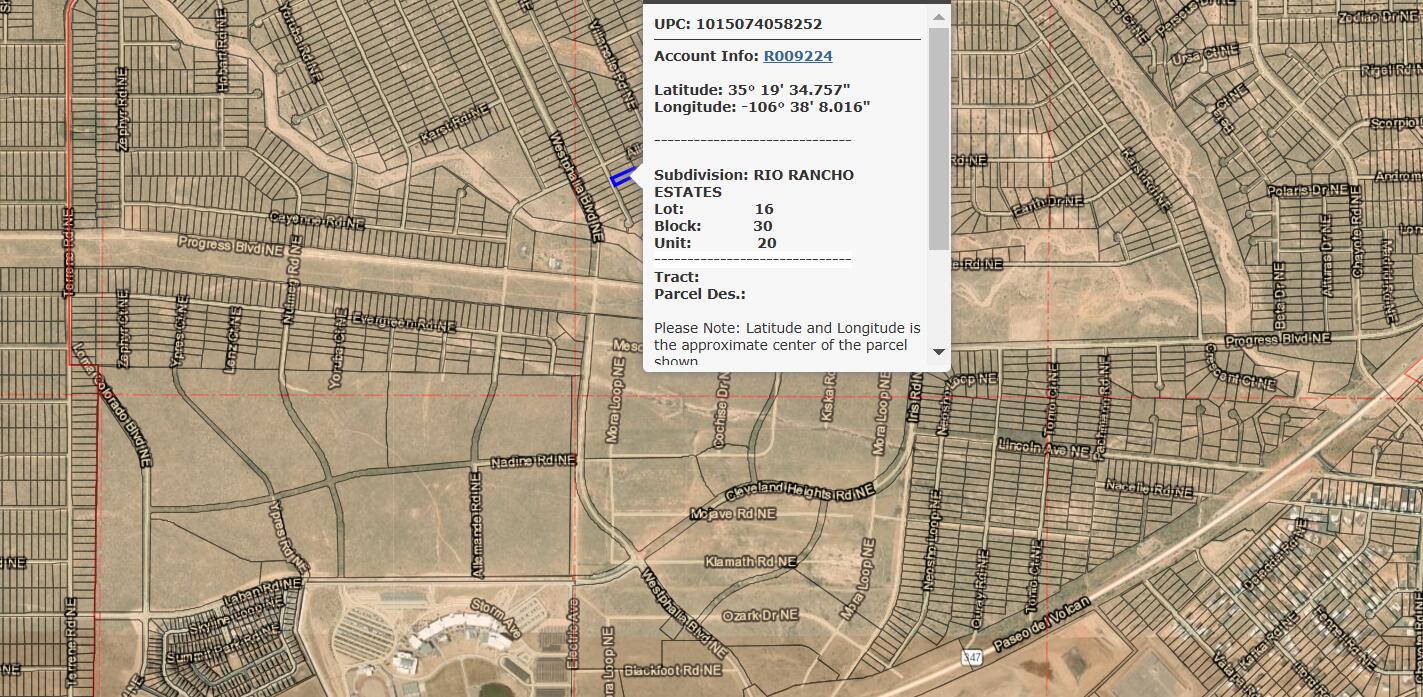Click the Evergreen Rd NE label

(x=407, y=323)
